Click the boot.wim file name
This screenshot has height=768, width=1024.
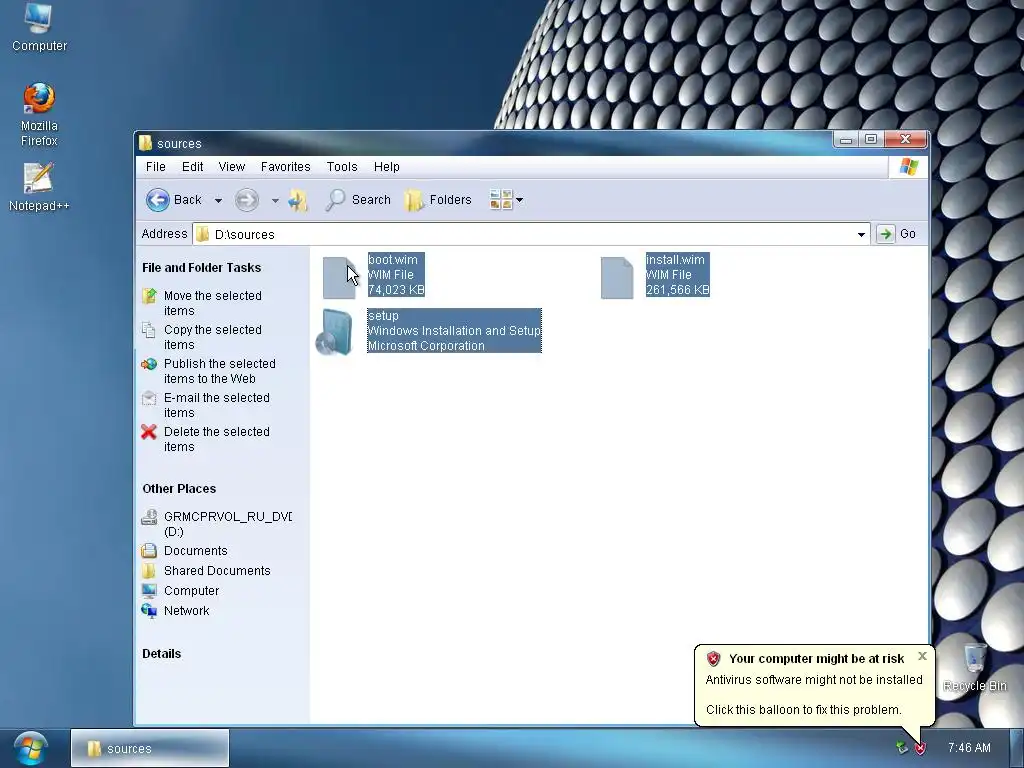(392, 259)
